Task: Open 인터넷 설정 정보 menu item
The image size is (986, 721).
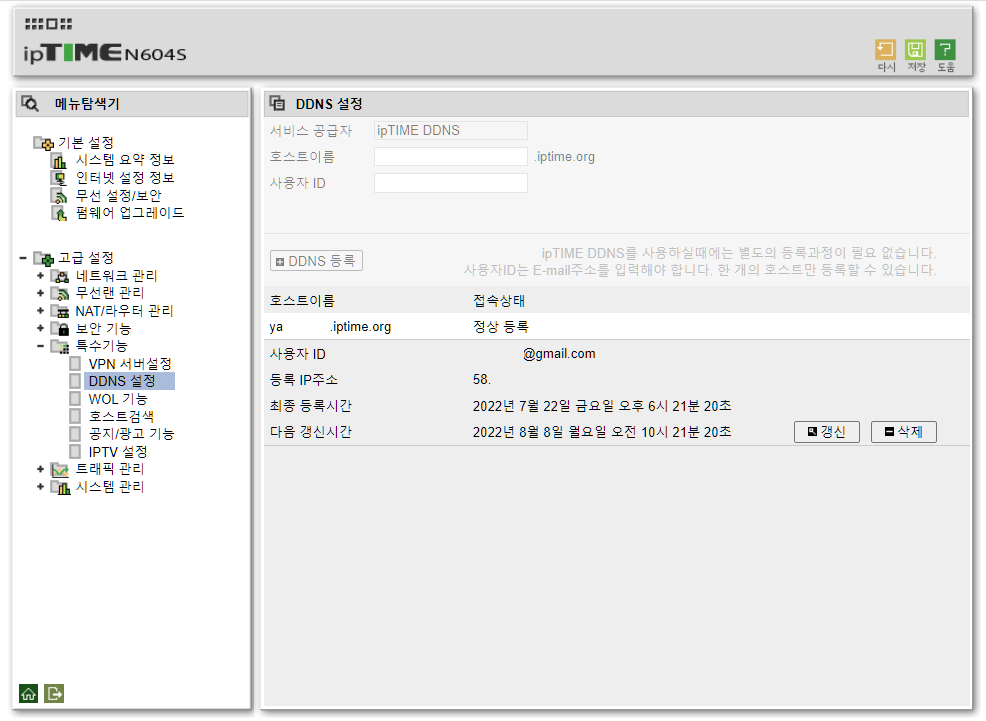Action: pyautogui.click(x=125, y=178)
